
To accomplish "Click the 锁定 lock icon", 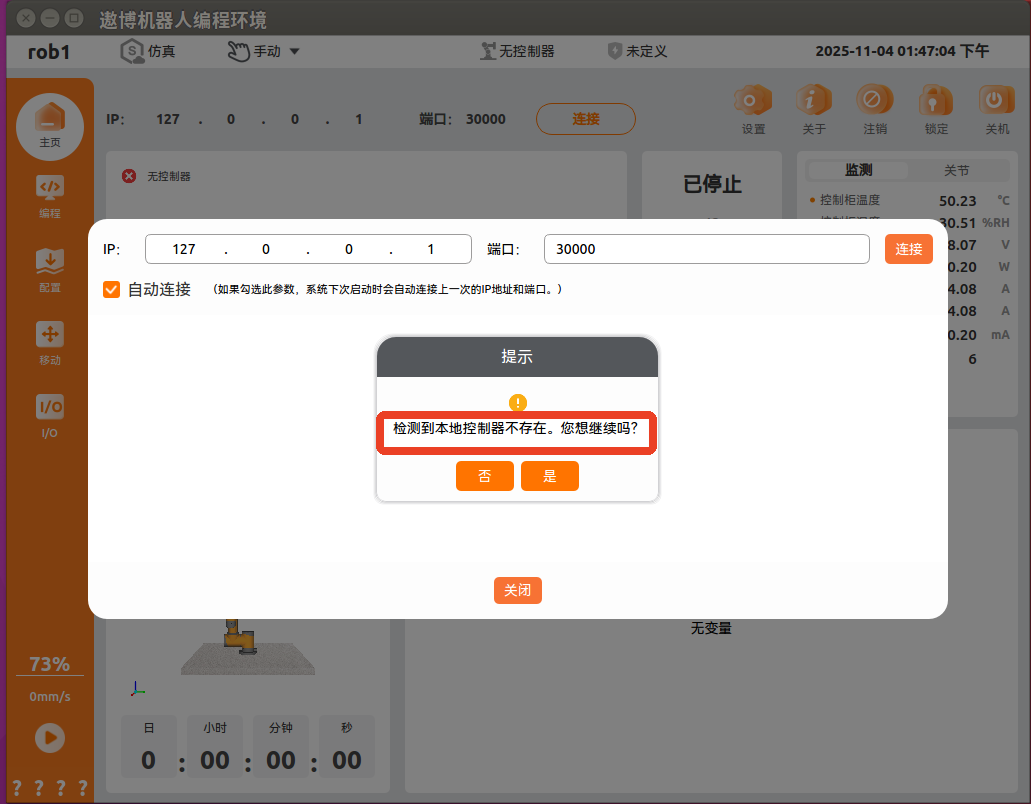I will [936, 101].
